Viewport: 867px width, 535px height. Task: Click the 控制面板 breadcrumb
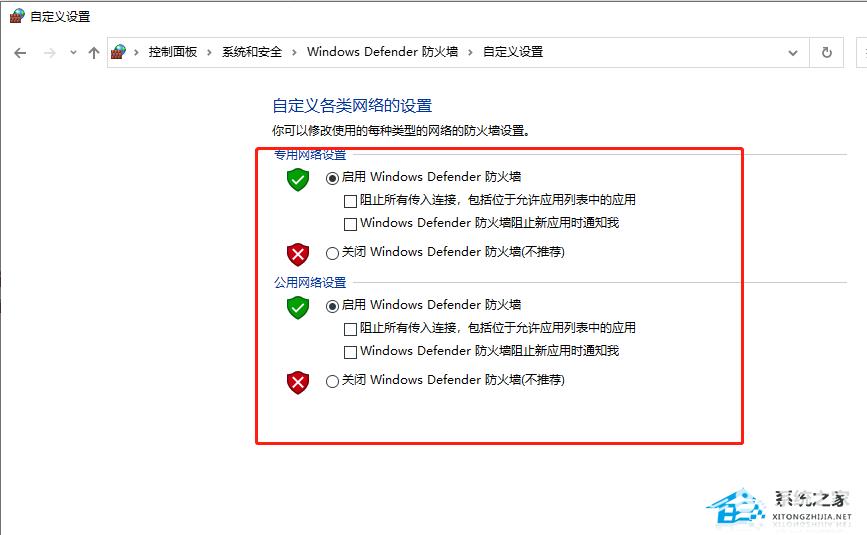click(x=173, y=52)
